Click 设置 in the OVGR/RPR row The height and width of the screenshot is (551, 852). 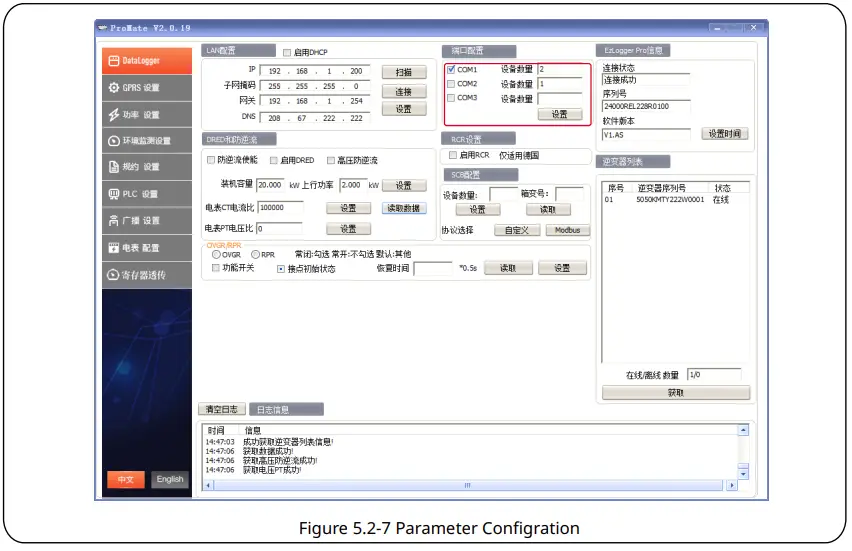562,268
